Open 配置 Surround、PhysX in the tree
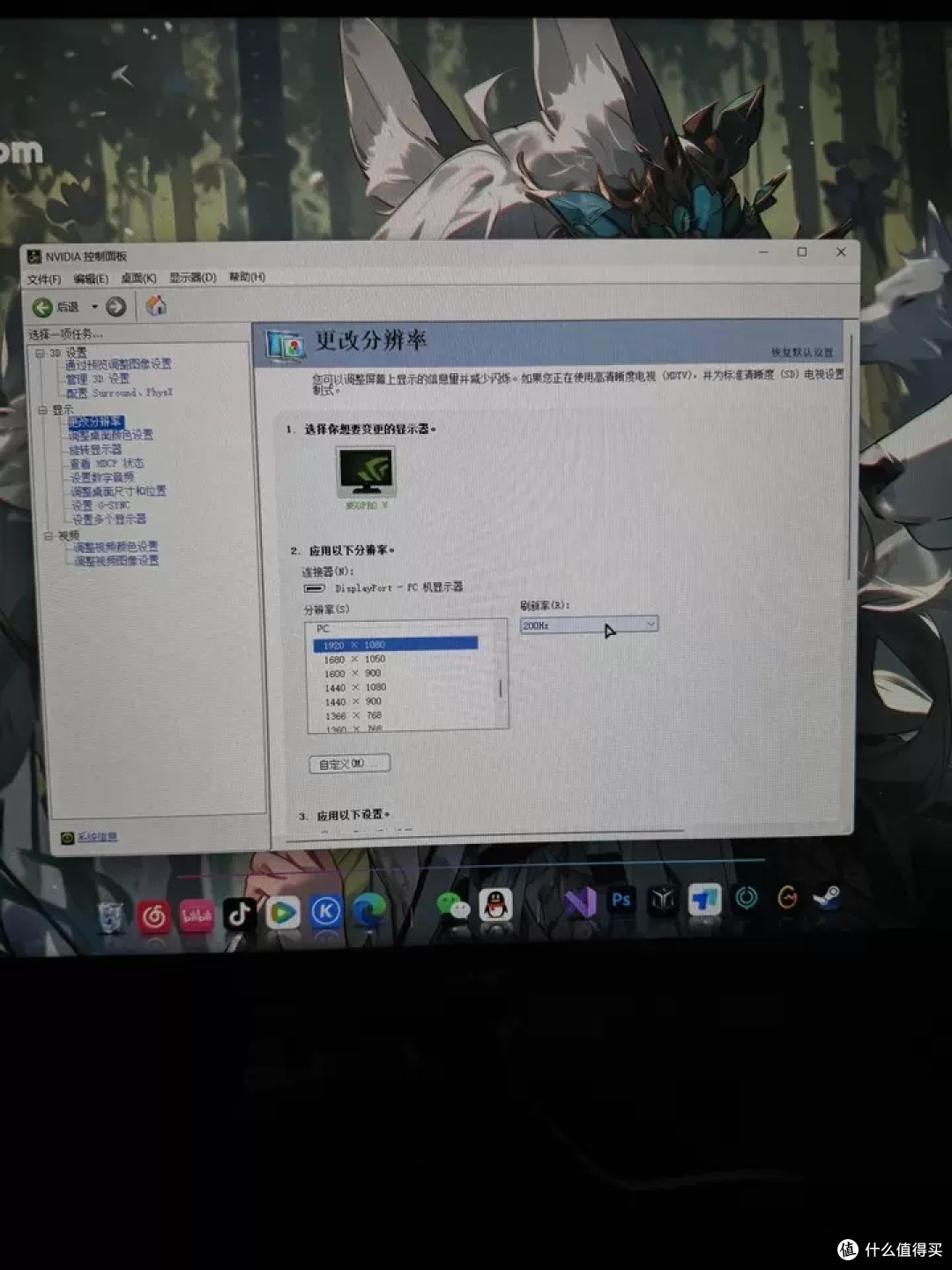 point(120,392)
